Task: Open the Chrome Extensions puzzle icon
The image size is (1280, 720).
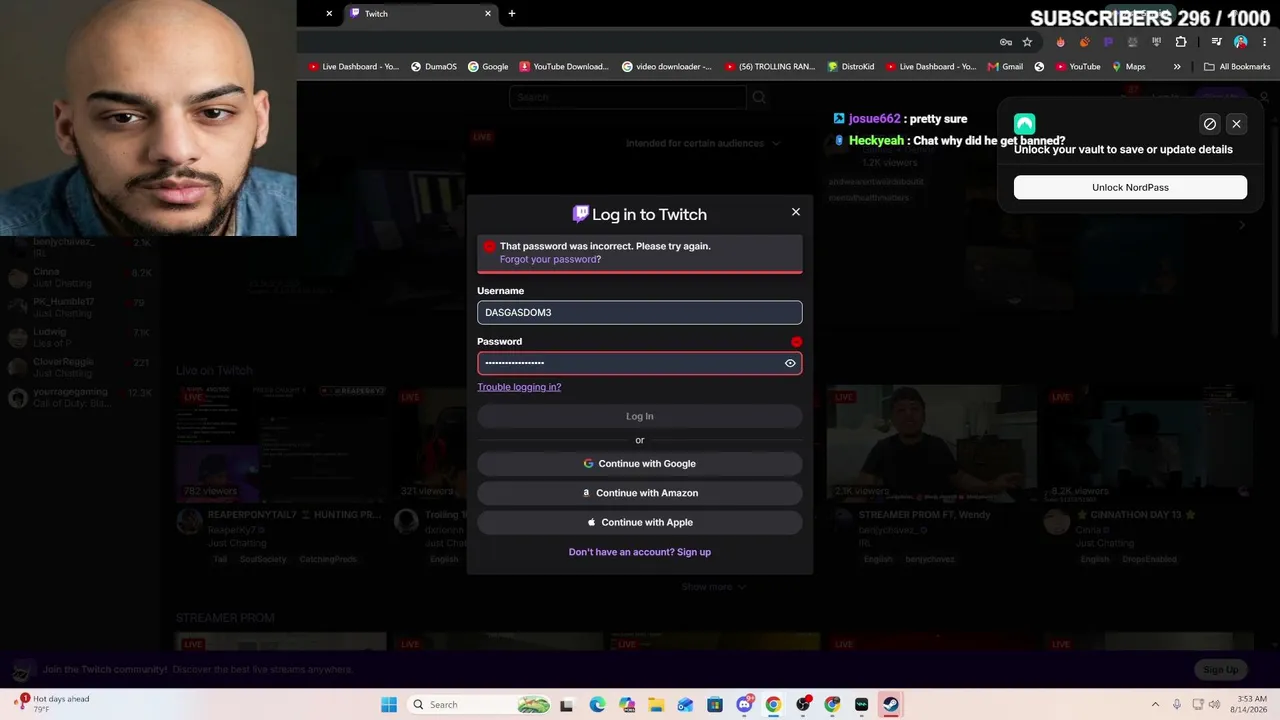Action: coord(1181,42)
